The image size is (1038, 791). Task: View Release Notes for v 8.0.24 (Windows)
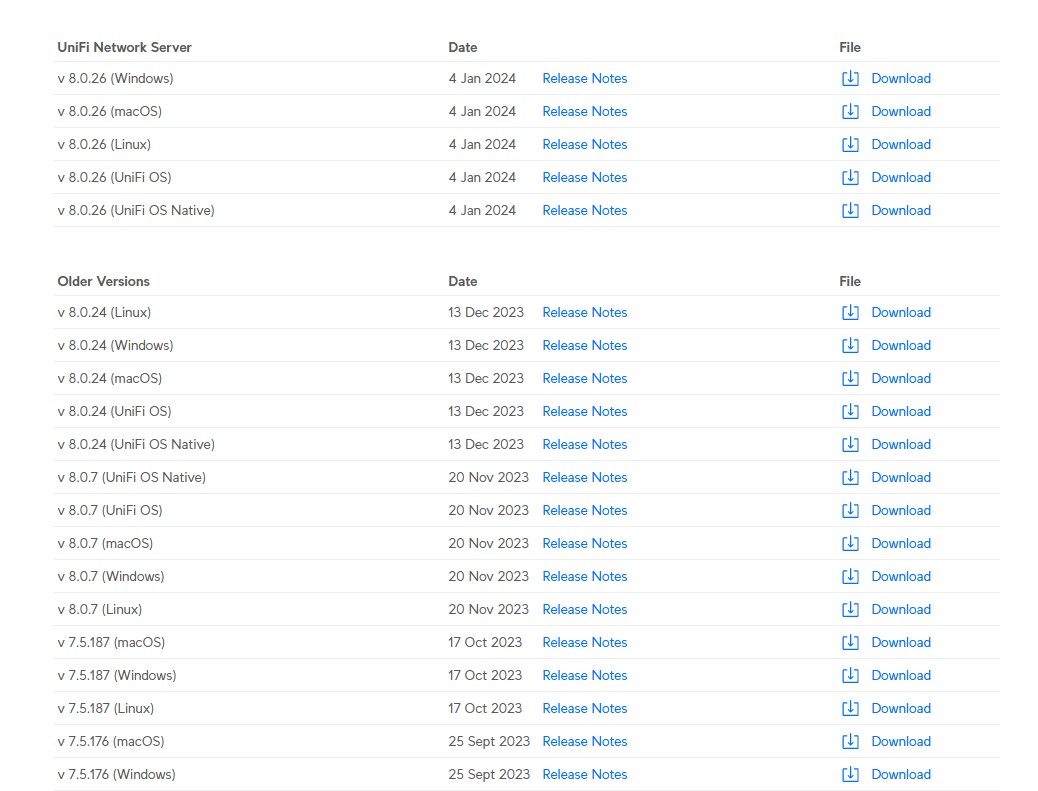coord(585,346)
